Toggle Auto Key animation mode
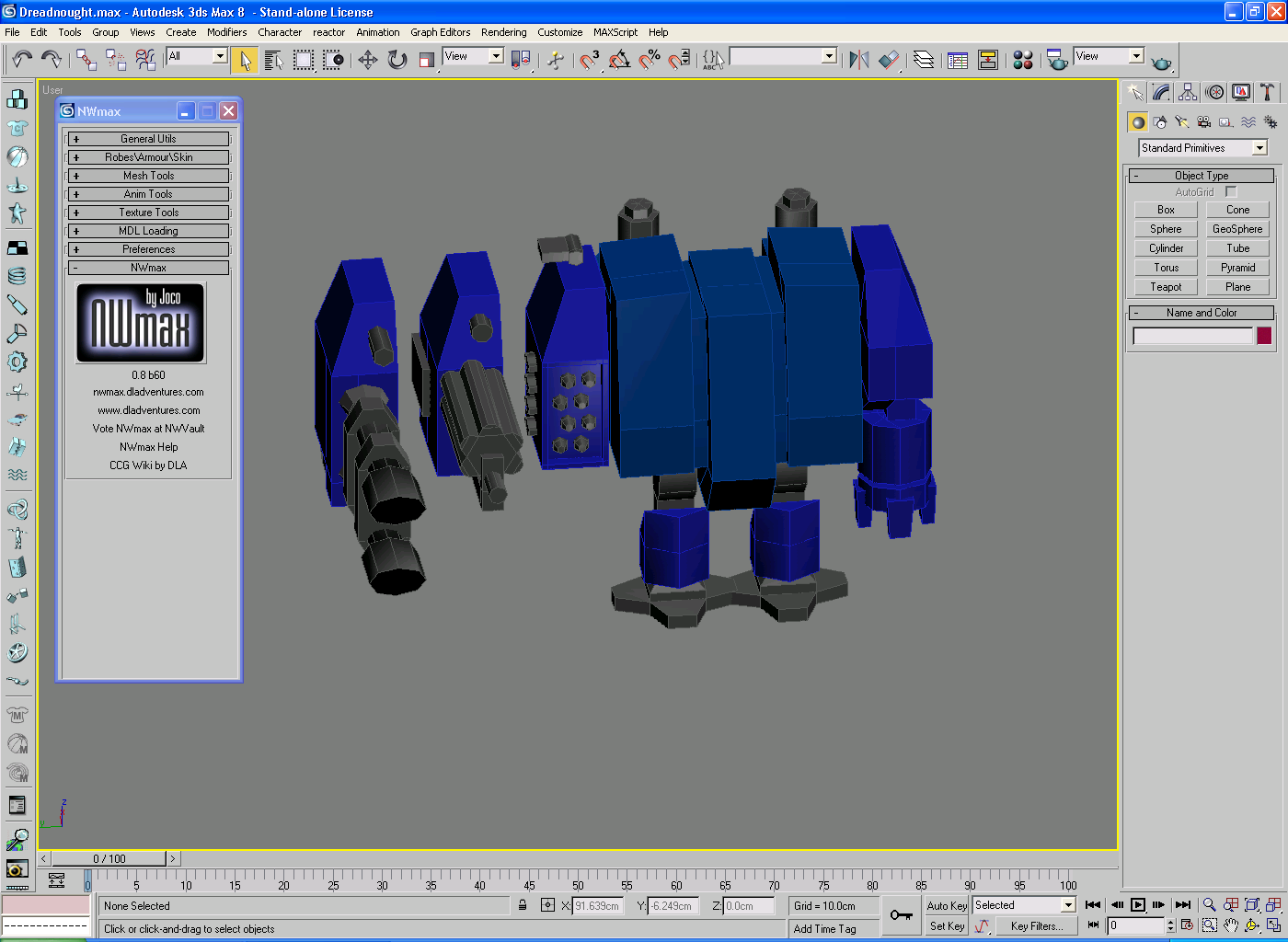Screen dimensions: 1288x942 pos(947,906)
